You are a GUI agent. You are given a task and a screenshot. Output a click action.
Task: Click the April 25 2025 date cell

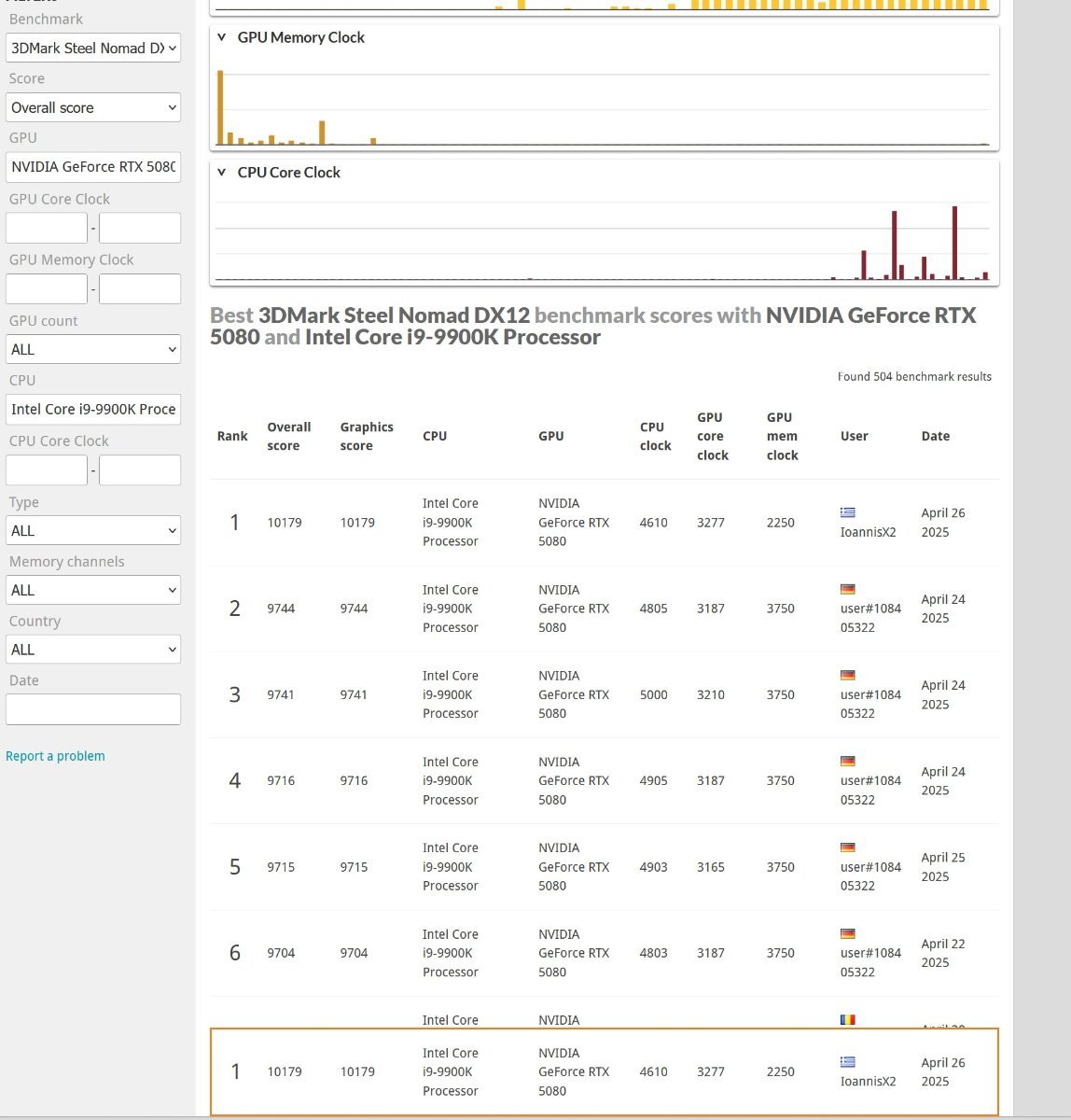[943, 867]
